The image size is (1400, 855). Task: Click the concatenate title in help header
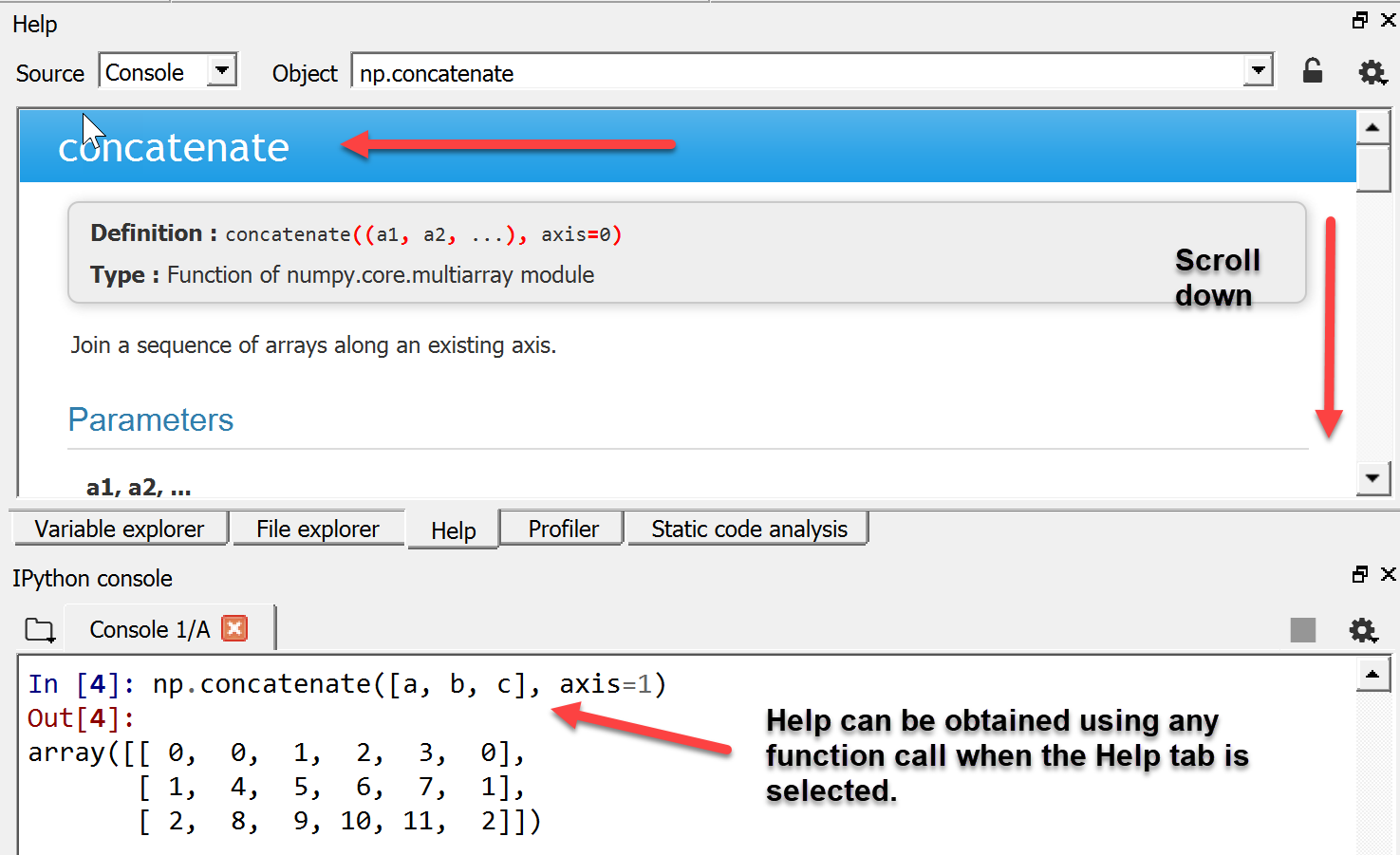(x=174, y=147)
